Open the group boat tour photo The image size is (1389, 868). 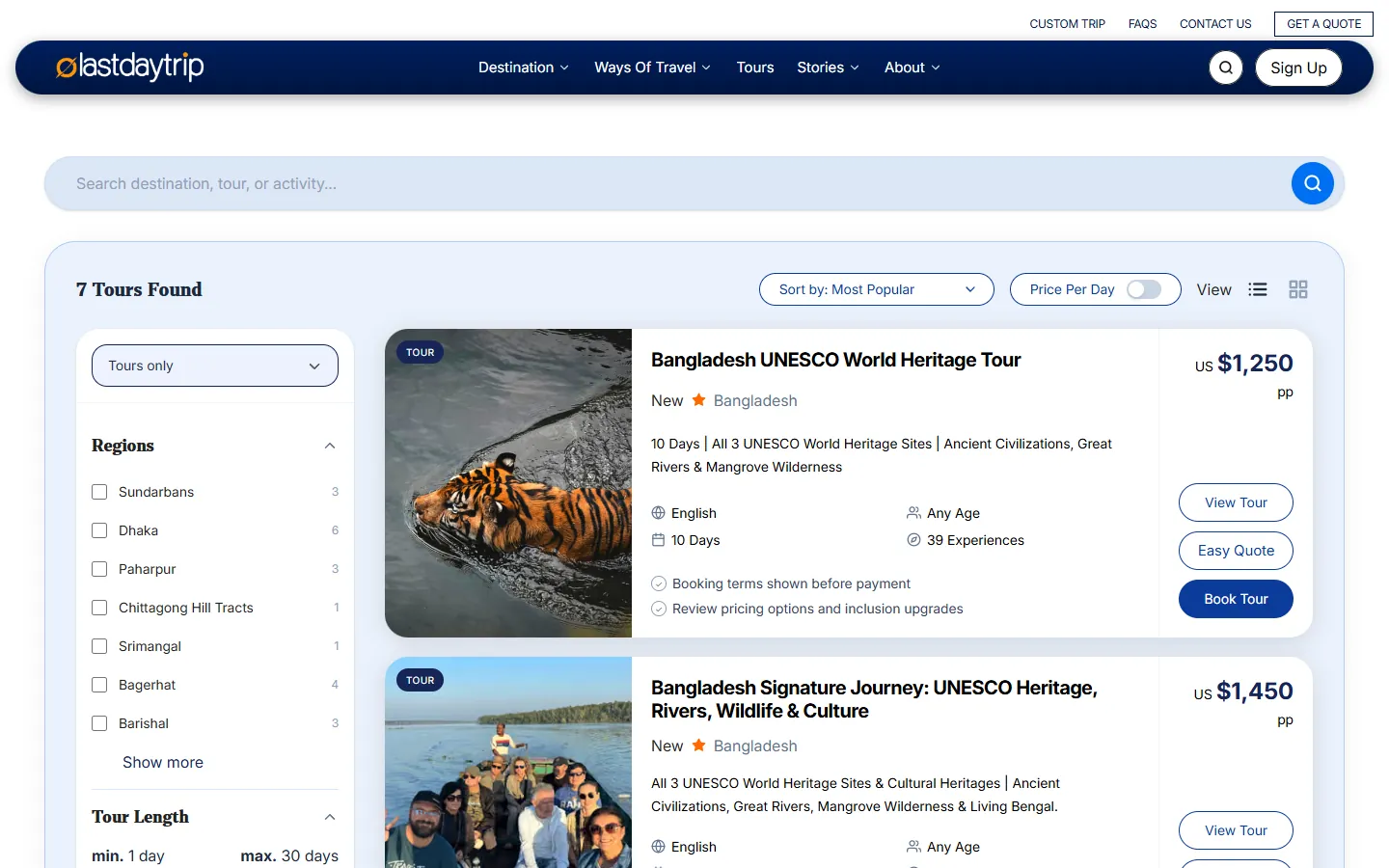point(508,762)
